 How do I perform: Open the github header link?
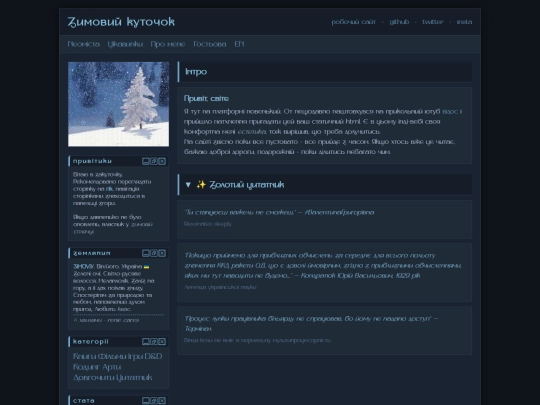tap(399, 22)
